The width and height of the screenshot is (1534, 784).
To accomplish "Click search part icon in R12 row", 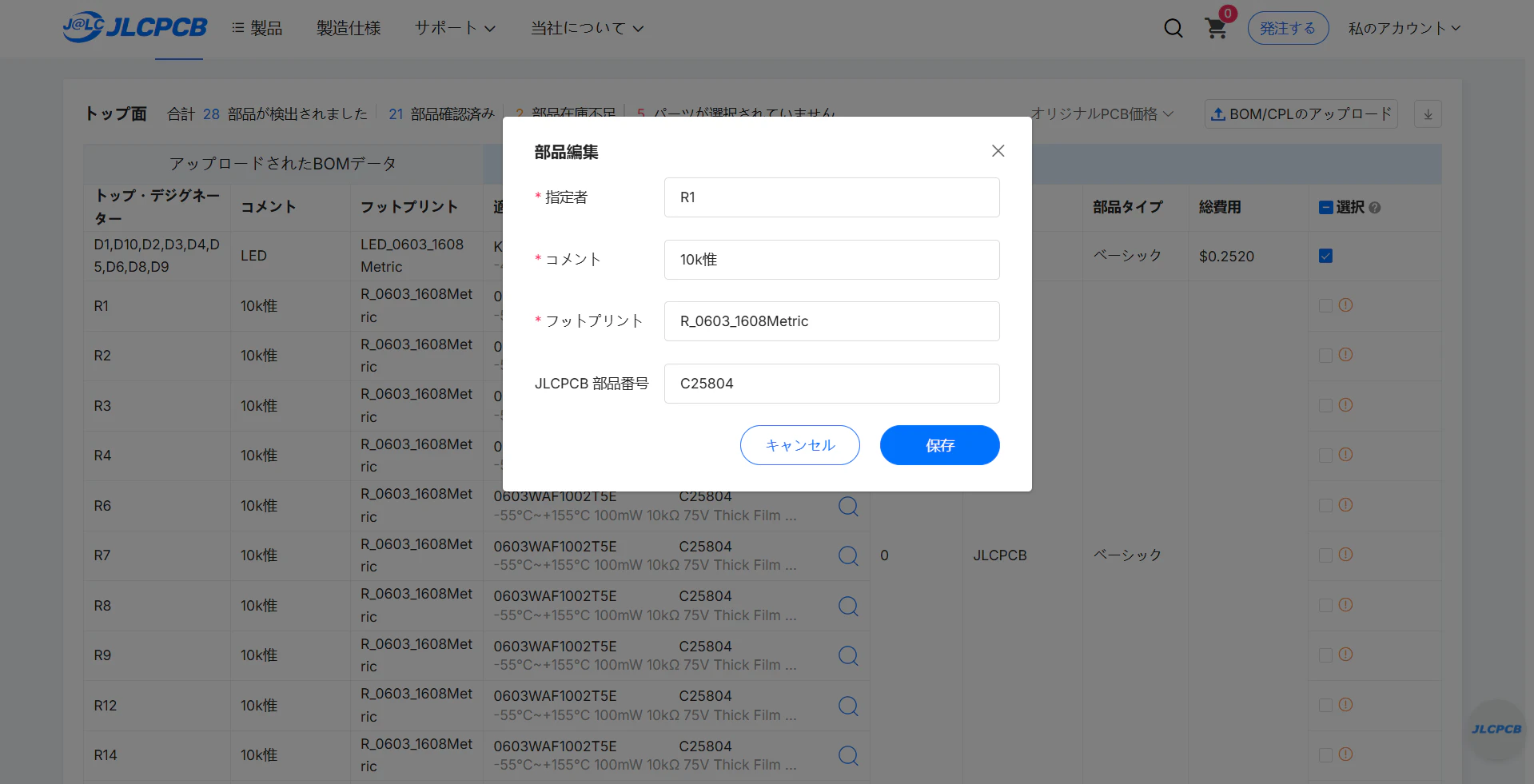I will 848,706.
